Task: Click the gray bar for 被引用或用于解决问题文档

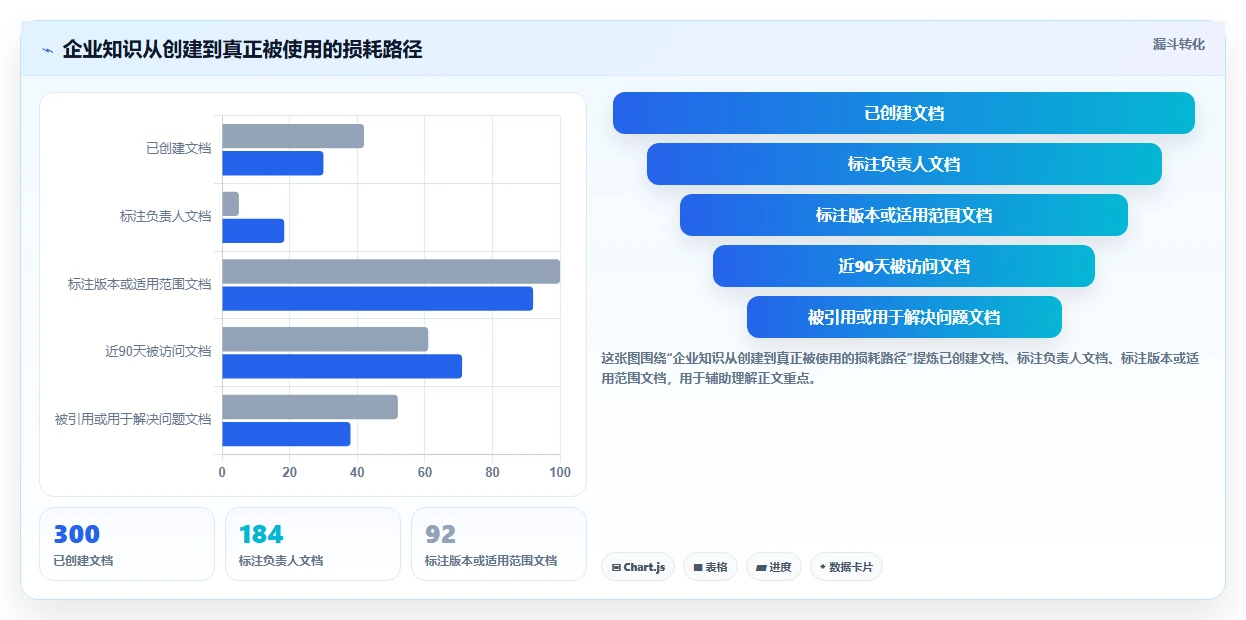Action: 310,407
